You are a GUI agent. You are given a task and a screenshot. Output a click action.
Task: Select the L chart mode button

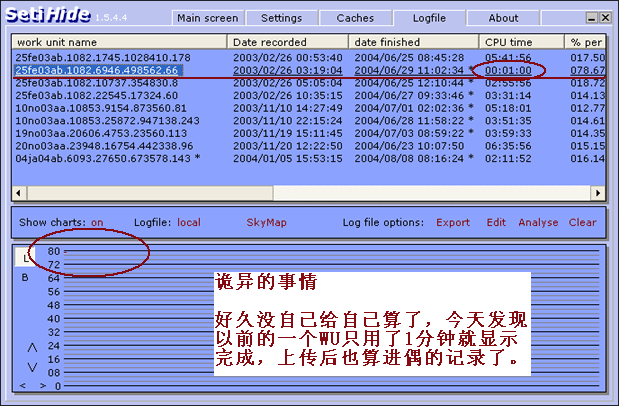click(25, 258)
